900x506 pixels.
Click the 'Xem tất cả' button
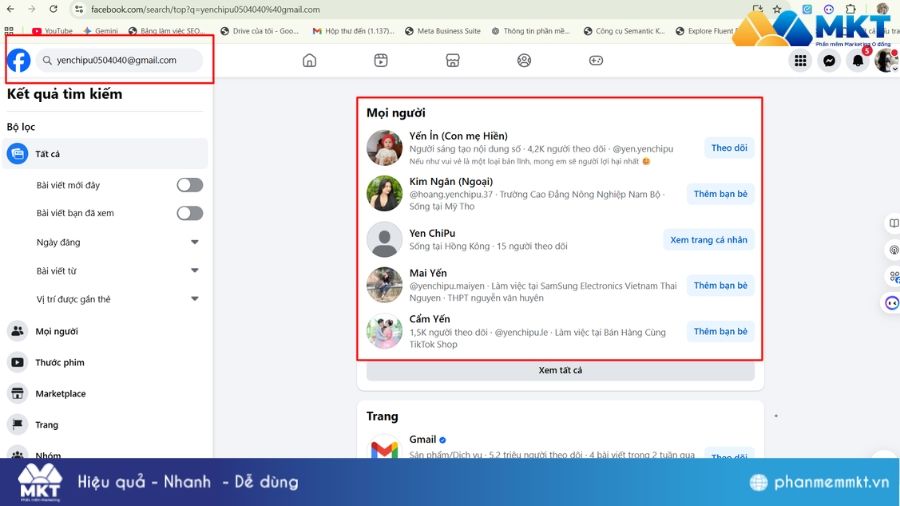point(560,371)
